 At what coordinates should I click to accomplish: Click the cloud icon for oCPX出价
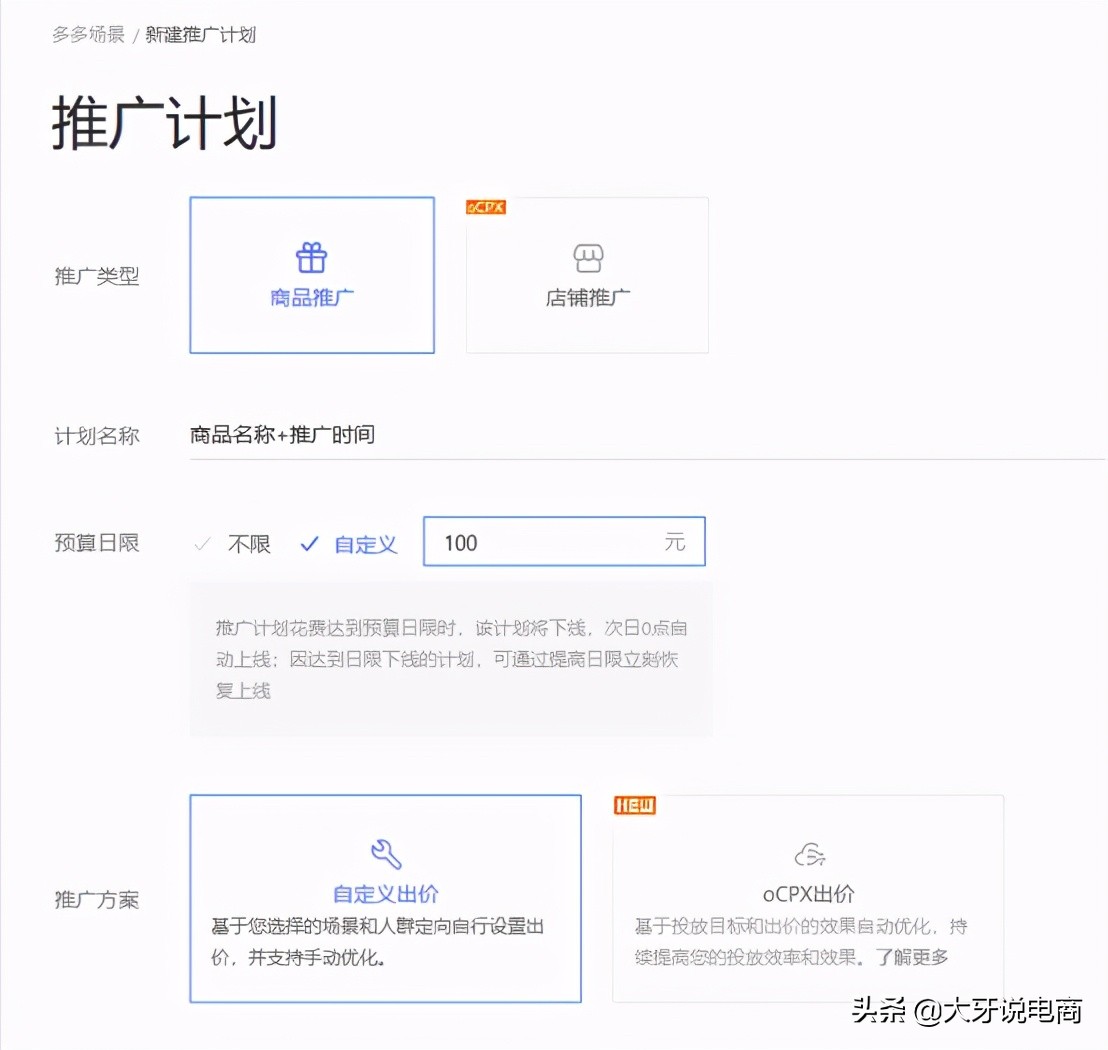point(810,851)
